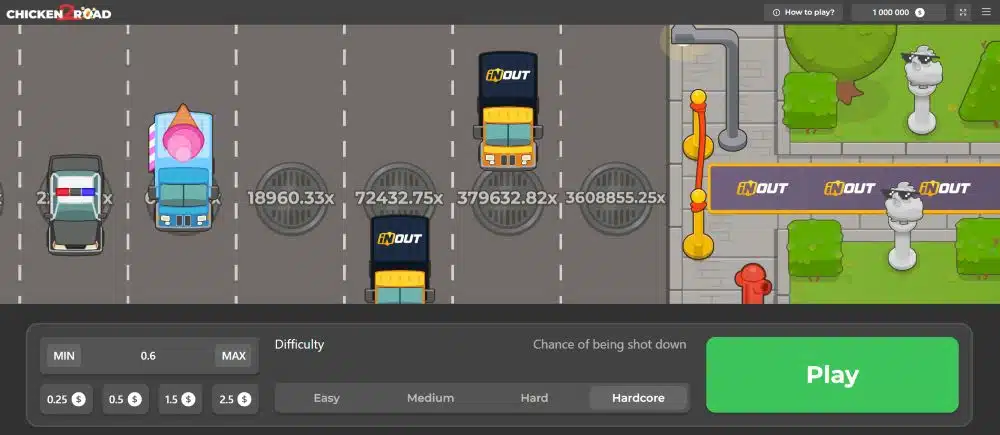The height and width of the screenshot is (435, 1000).
Task: Click the lower golden barrier post
Action: click(698, 225)
